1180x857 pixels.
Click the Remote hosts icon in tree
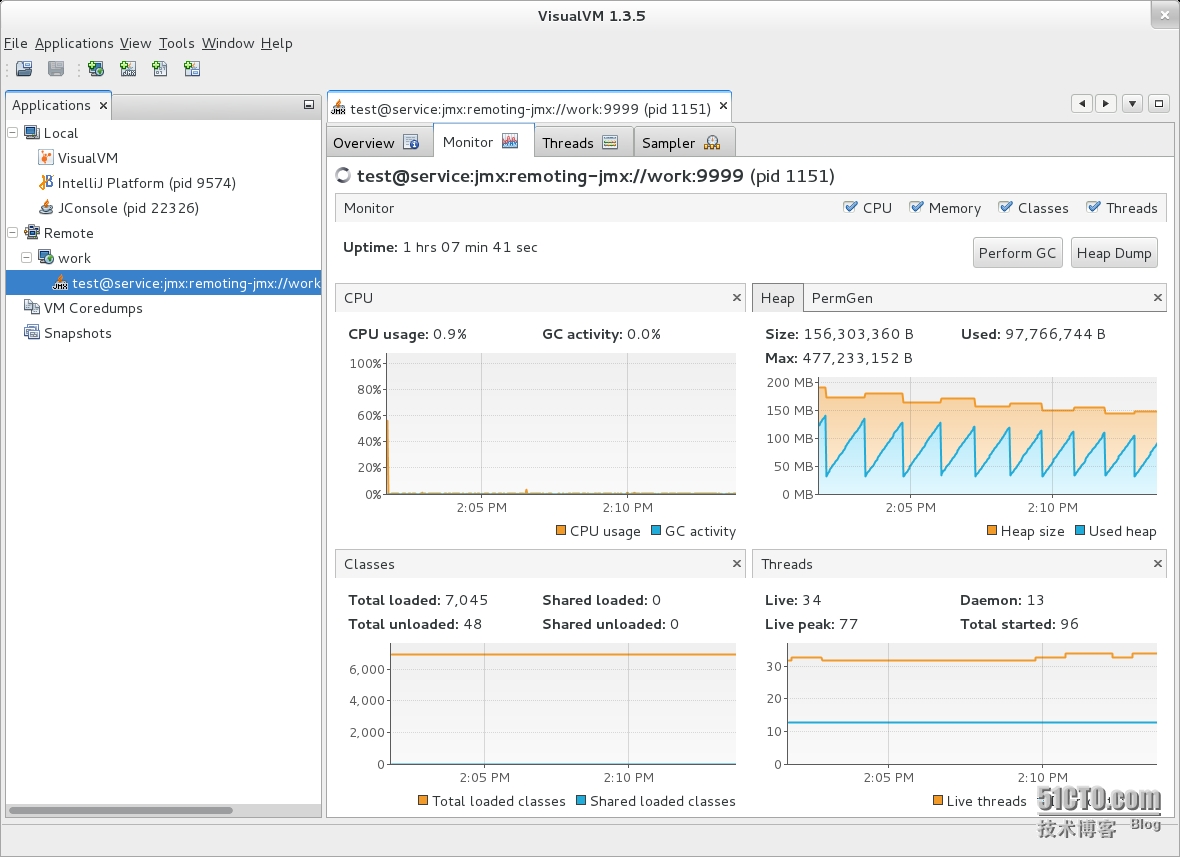coord(32,232)
